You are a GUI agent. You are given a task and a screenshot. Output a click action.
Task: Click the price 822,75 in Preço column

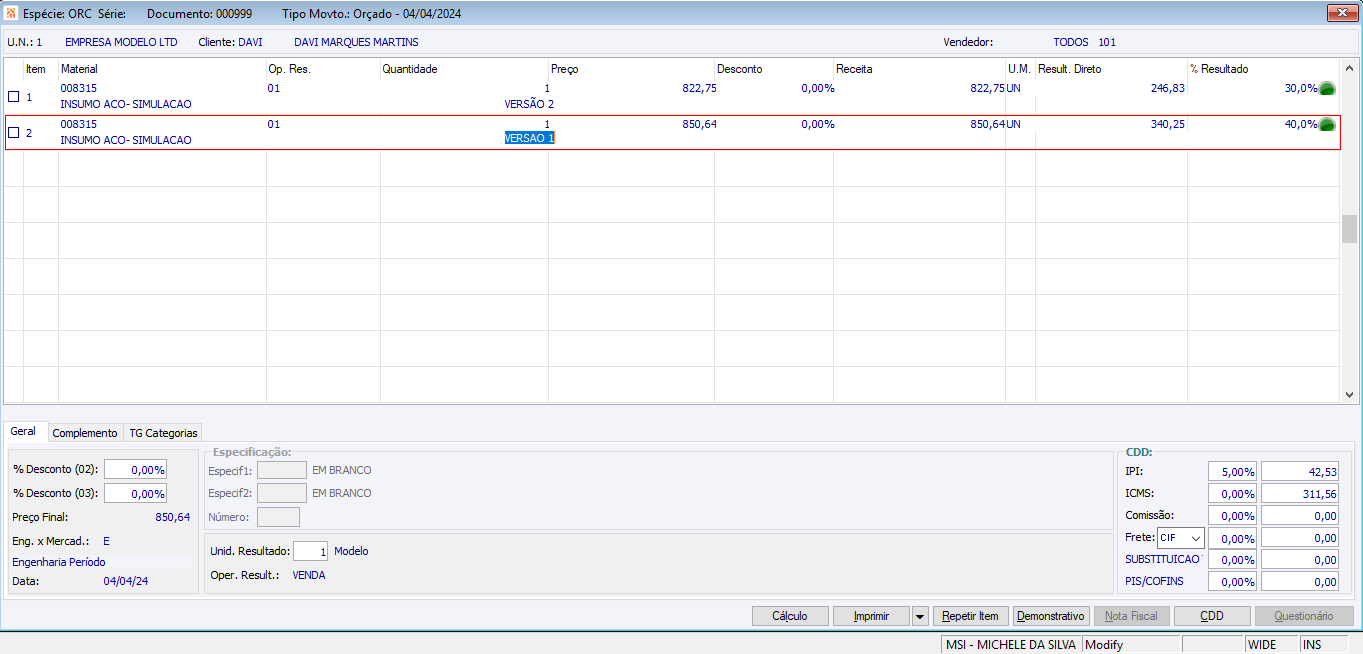pyautogui.click(x=699, y=88)
